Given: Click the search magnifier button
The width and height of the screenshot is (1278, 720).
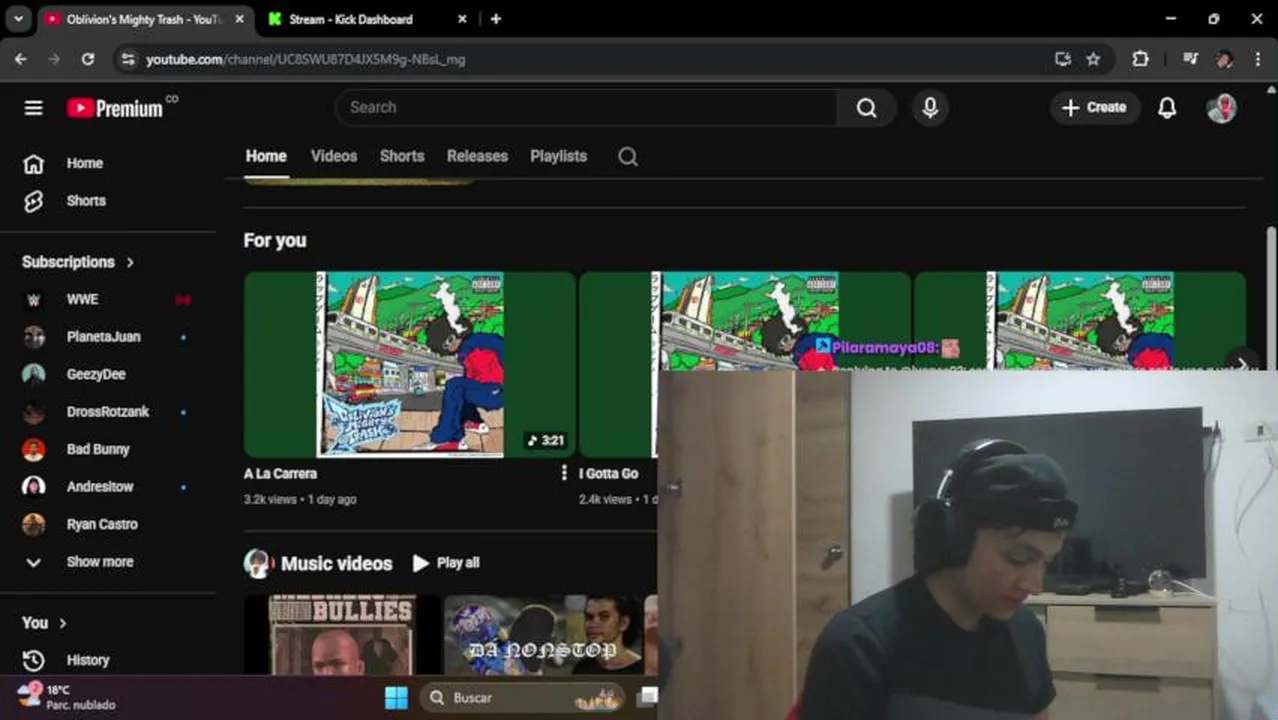Looking at the screenshot, I should tap(866, 108).
